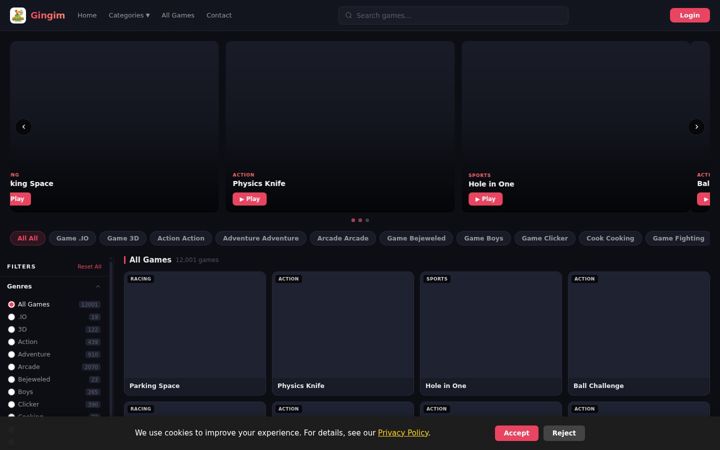The height and width of the screenshot is (450, 720).
Task: Select the All category chip
Action: (x=28, y=238)
